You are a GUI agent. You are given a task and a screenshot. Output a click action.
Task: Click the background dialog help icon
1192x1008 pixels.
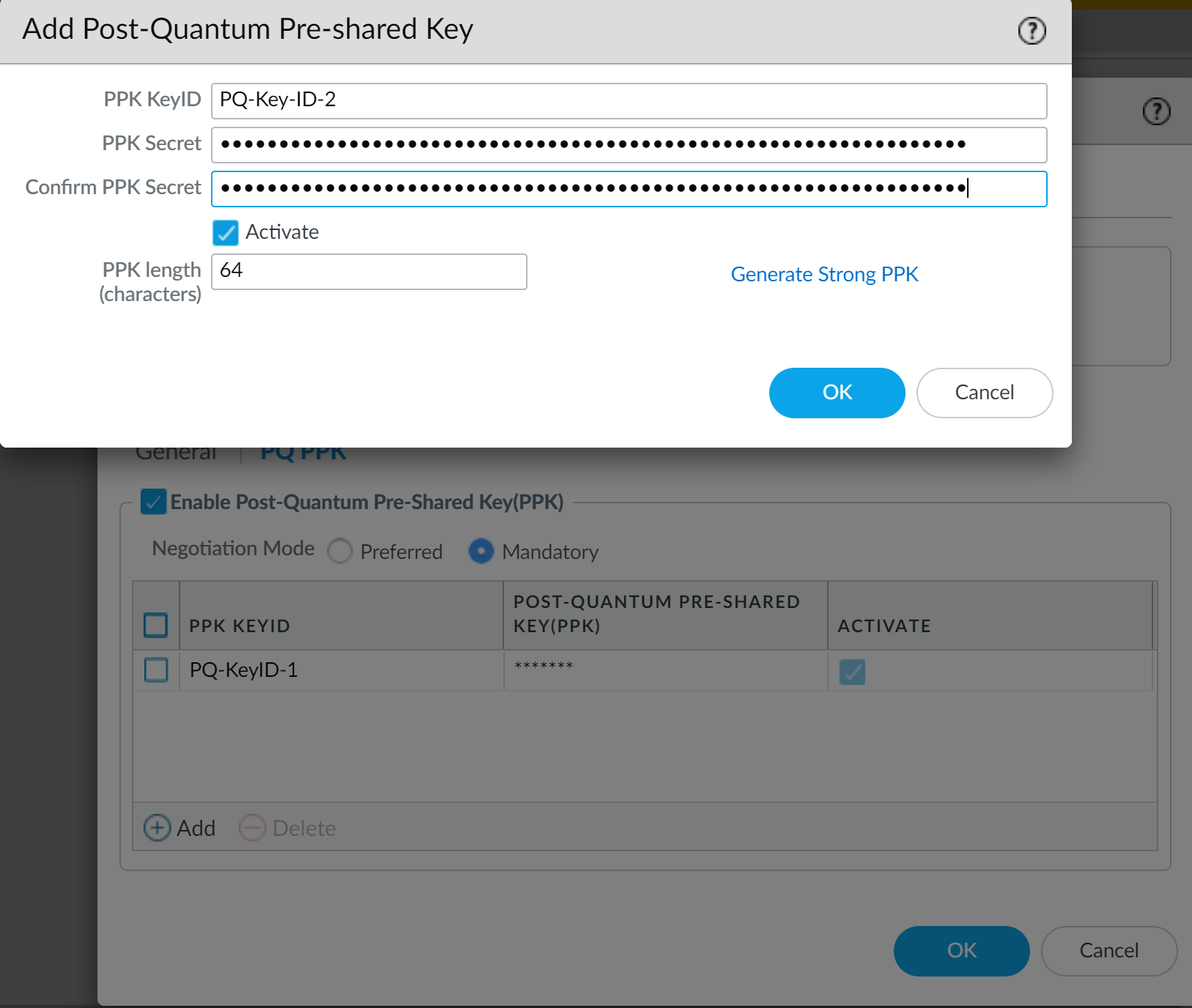1156,112
